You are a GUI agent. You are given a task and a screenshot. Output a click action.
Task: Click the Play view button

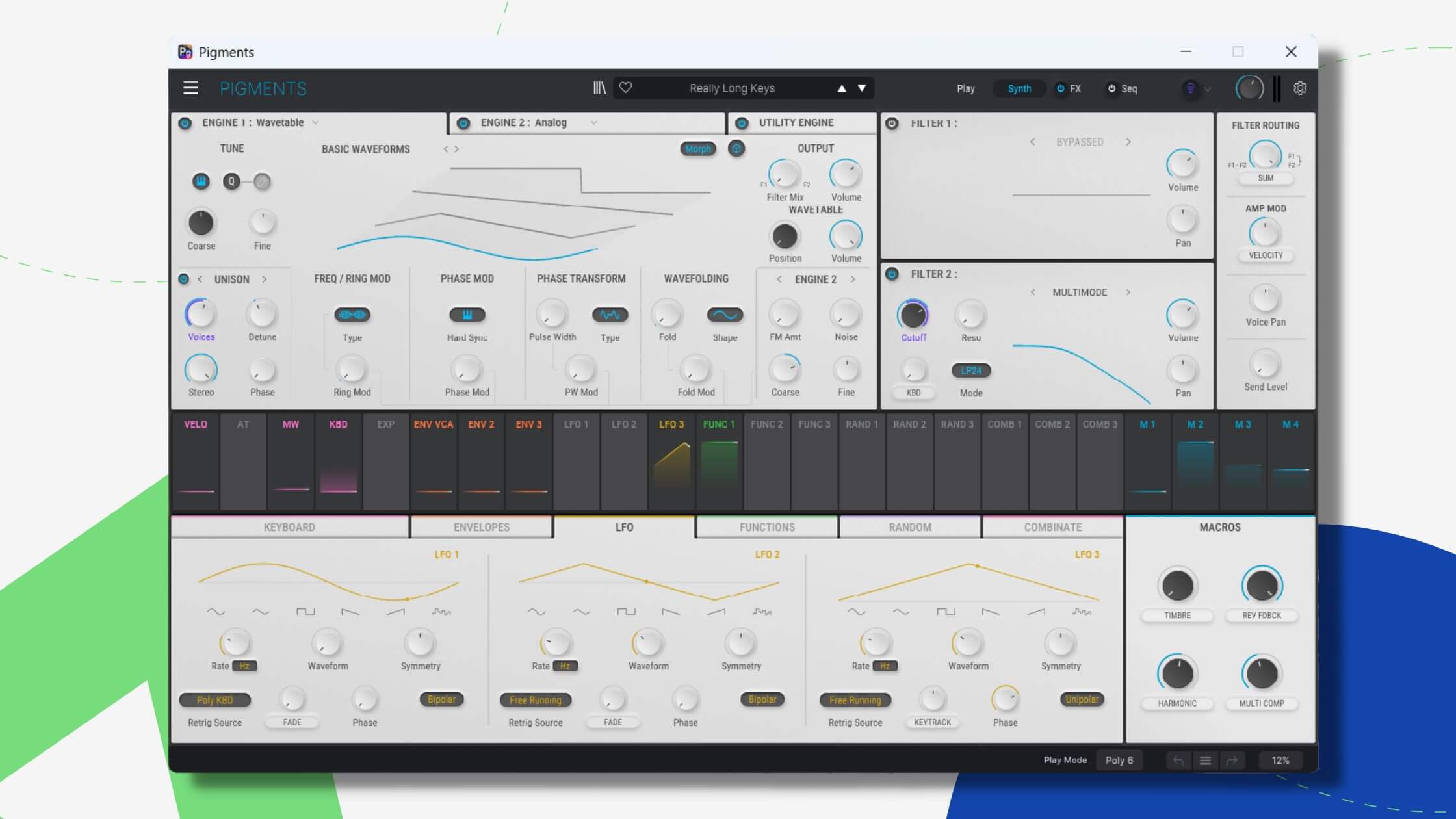pos(965,88)
